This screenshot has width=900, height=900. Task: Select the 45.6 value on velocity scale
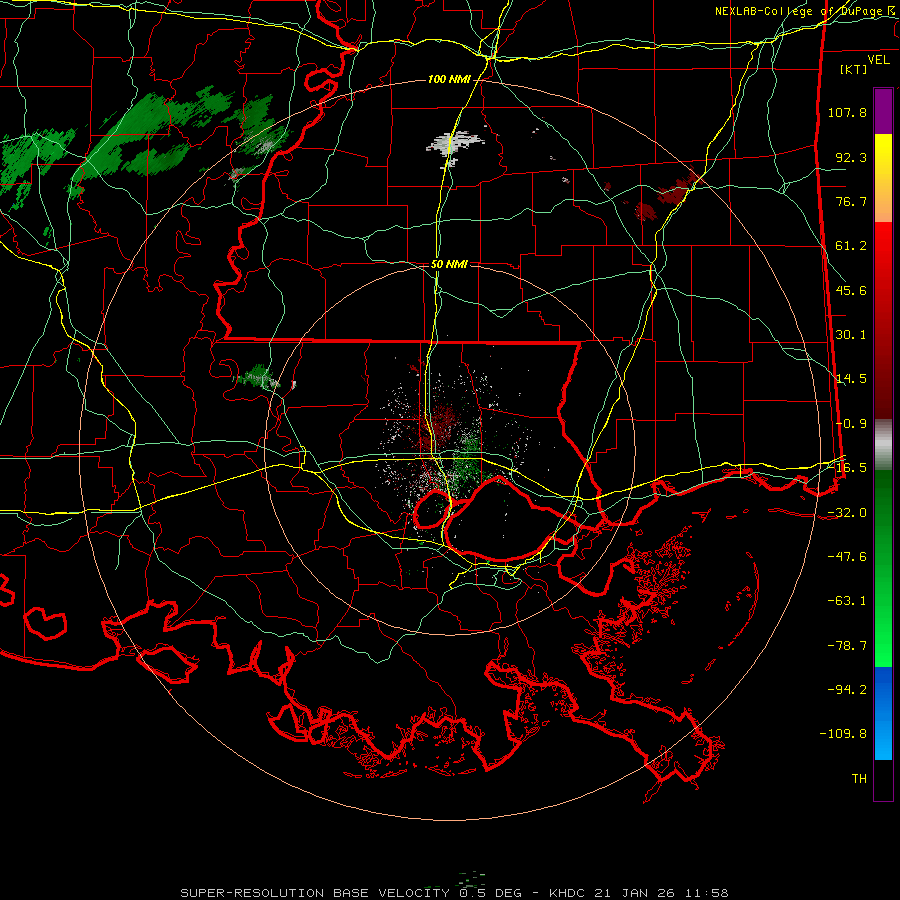click(x=851, y=290)
